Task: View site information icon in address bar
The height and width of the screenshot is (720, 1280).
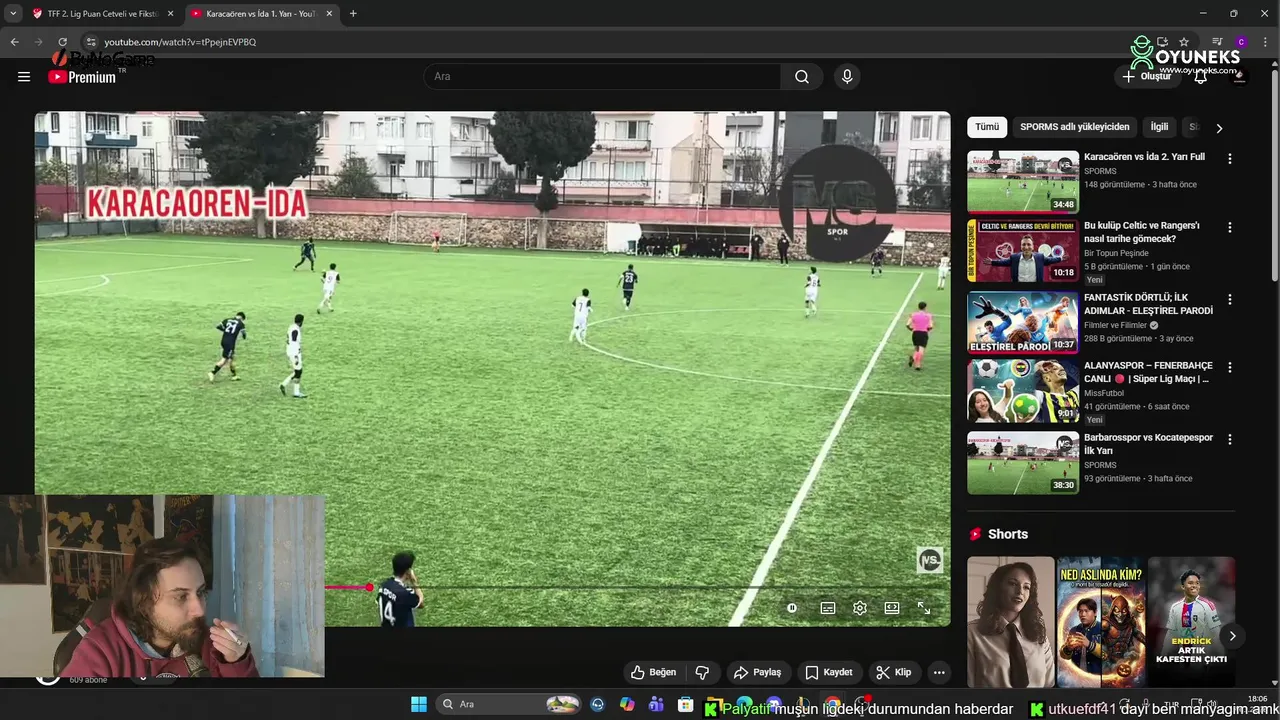Action: pyautogui.click(x=90, y=42)
